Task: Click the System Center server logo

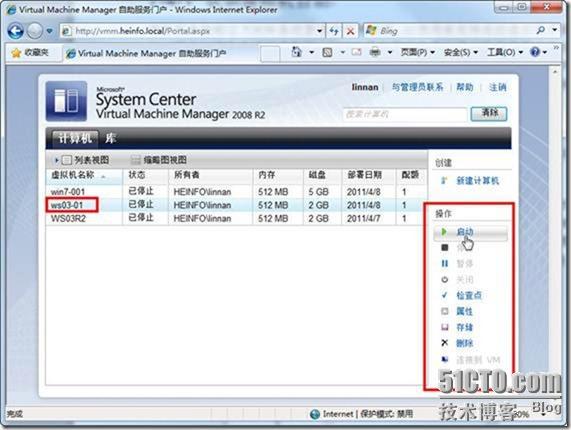Action: pos(66,101)
